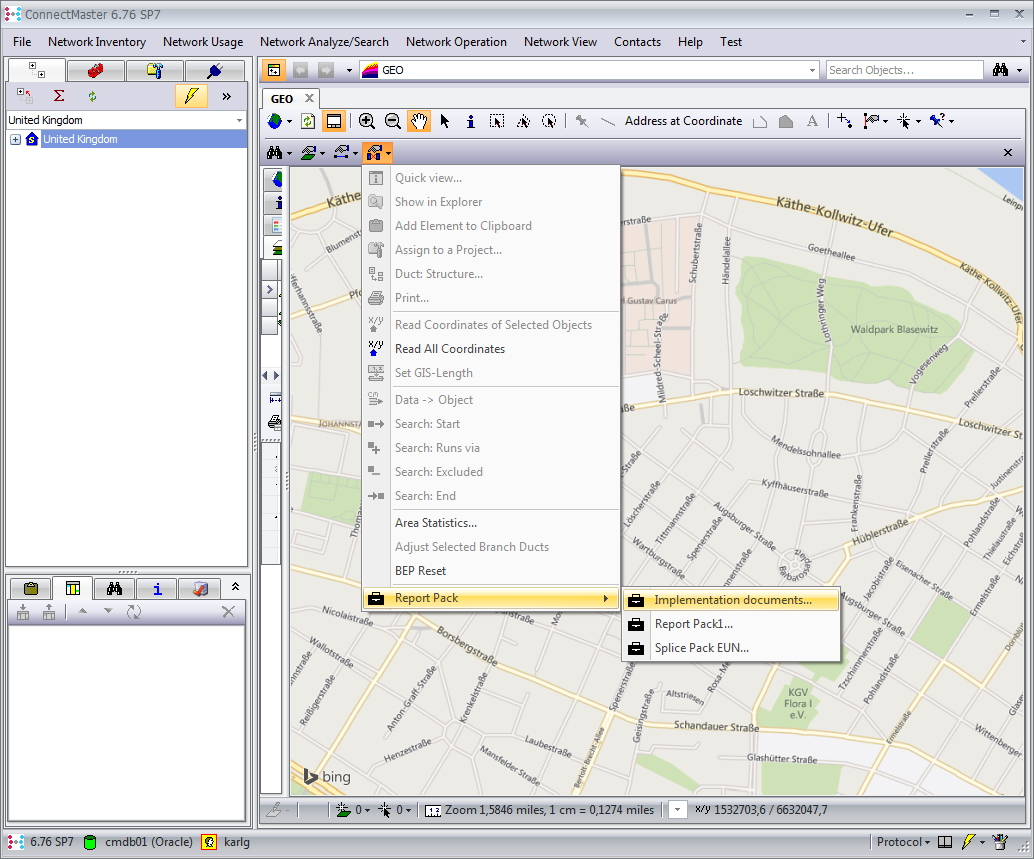
Task: Click the columns layout tab in lower-left panel
Action: (x=73, y=588)
